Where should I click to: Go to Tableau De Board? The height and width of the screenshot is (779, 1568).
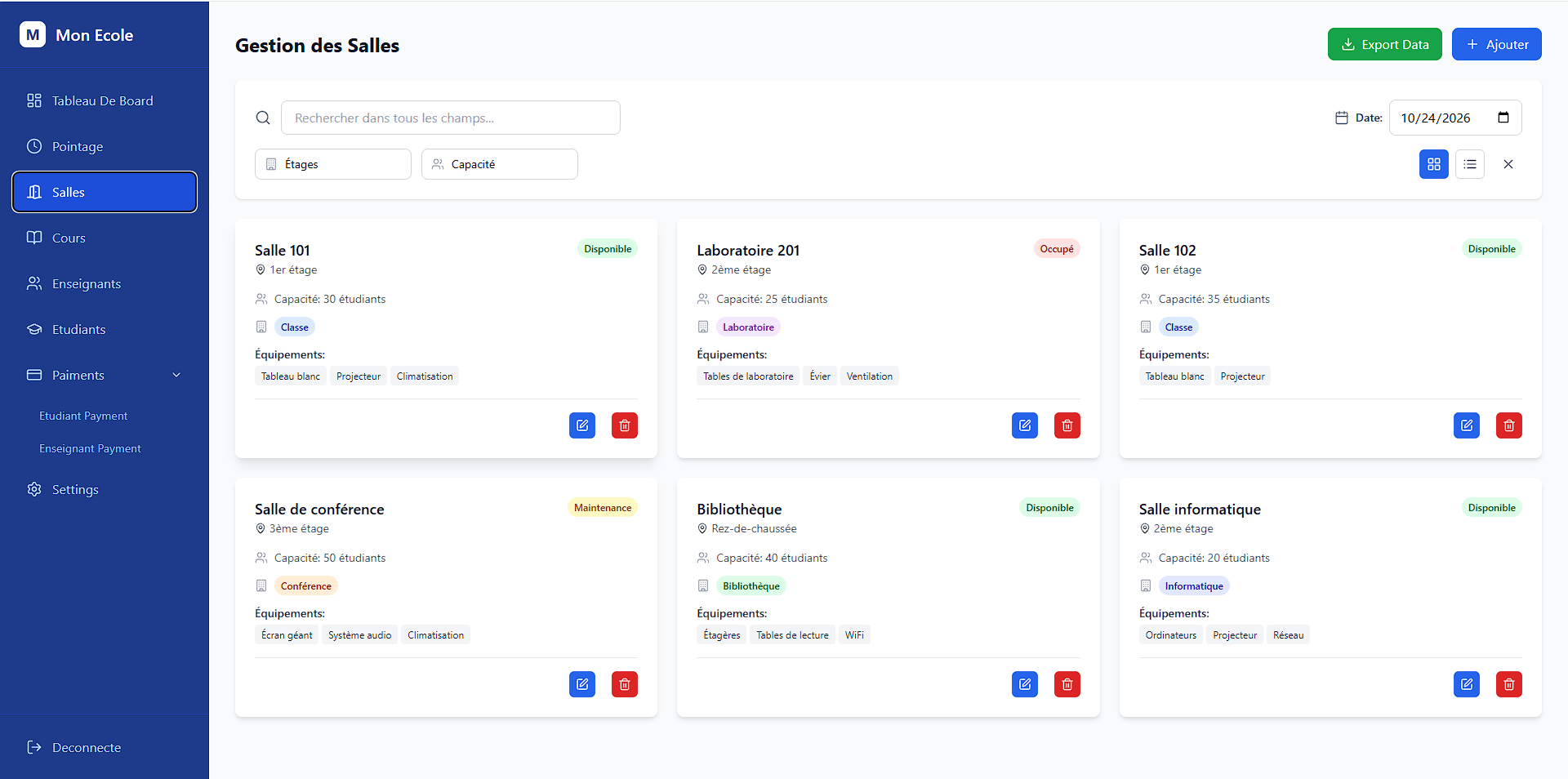pyautogui.click(x=105, y=101)
